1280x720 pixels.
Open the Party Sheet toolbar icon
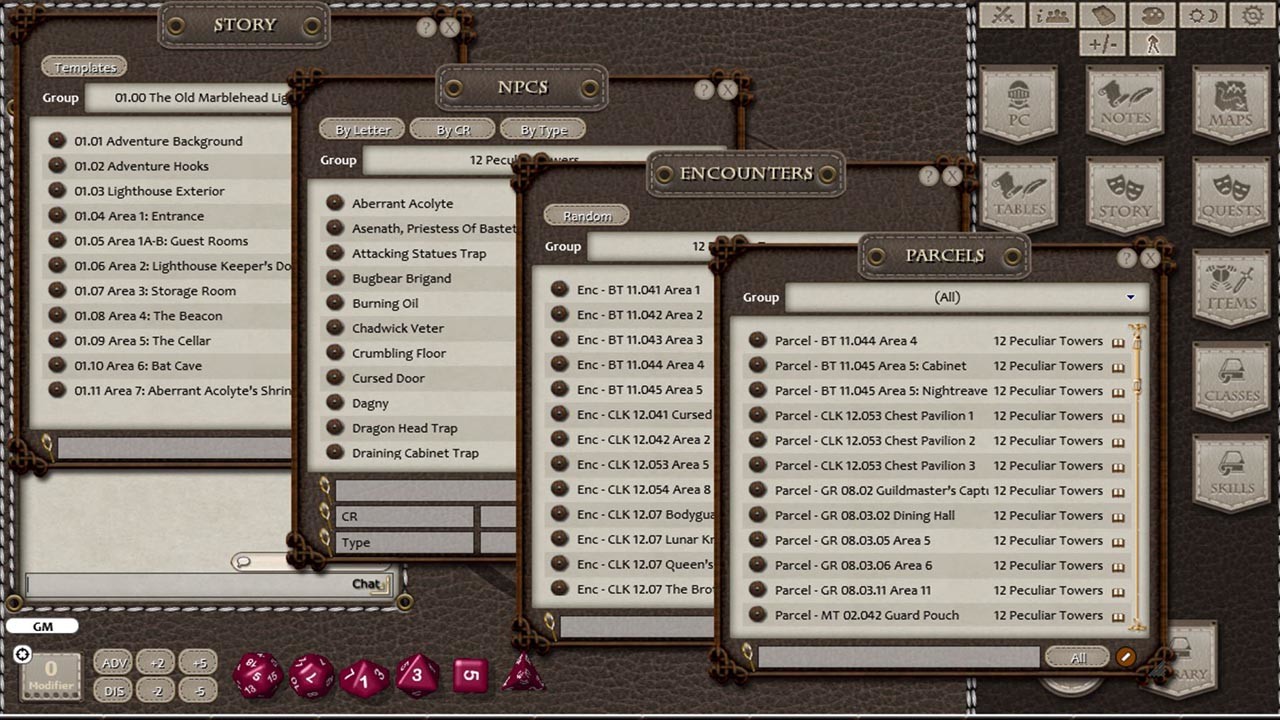[x=1051, y=15]
